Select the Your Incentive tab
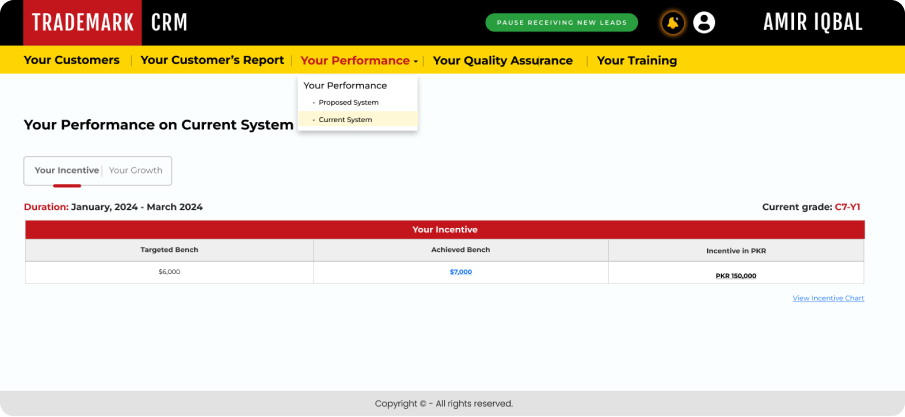This screenshot has width=905, height=417. pyautogui.click(x=66, y=170)
